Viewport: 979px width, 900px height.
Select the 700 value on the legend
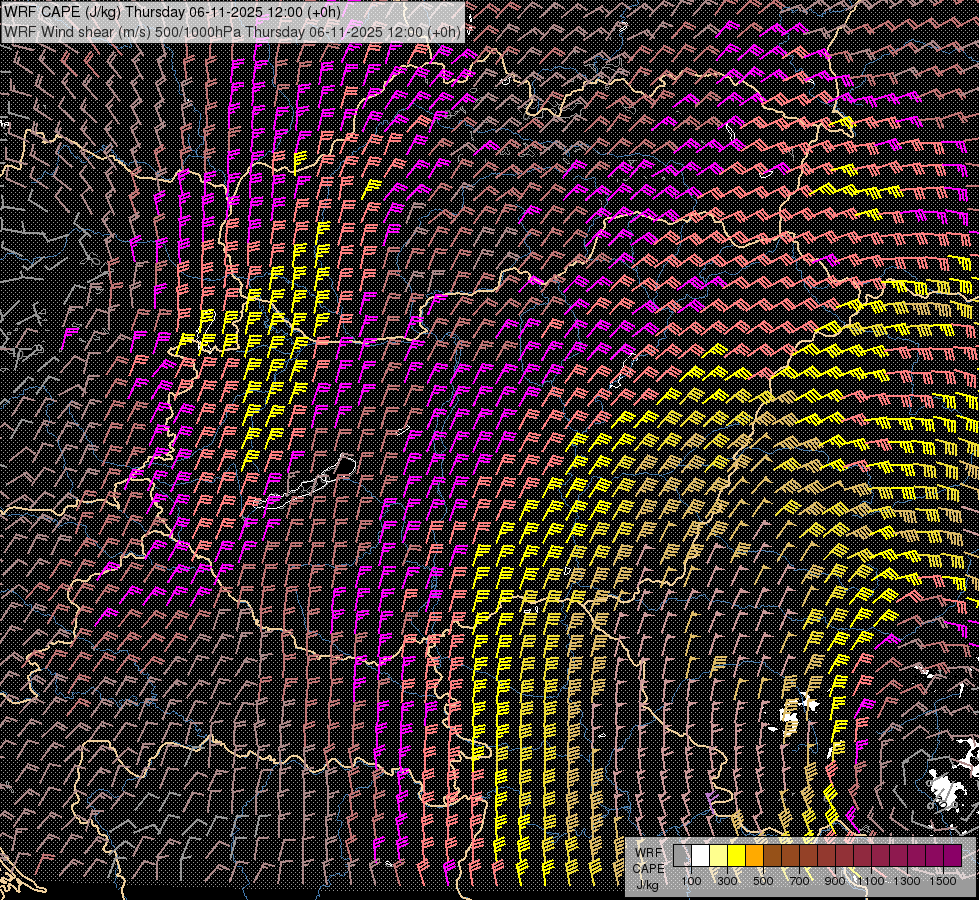[x=799, y=881]
